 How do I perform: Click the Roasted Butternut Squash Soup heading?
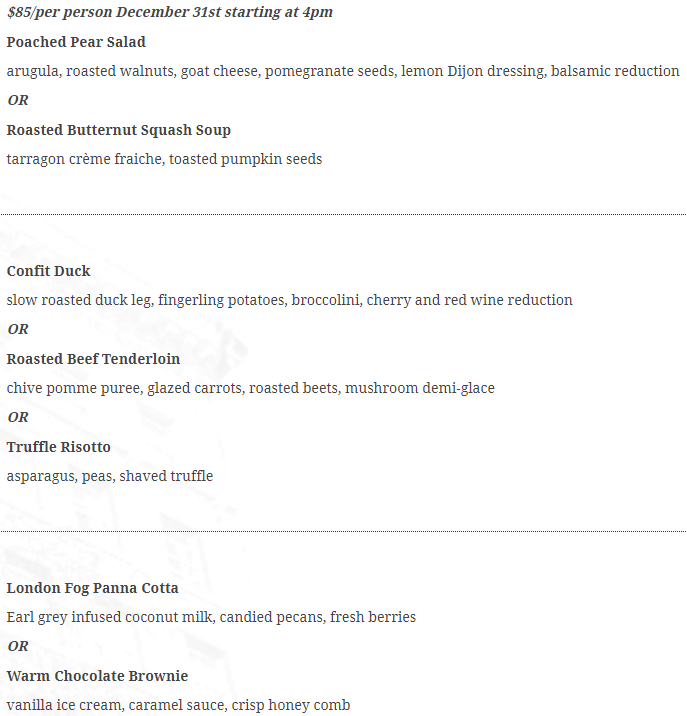118,130
